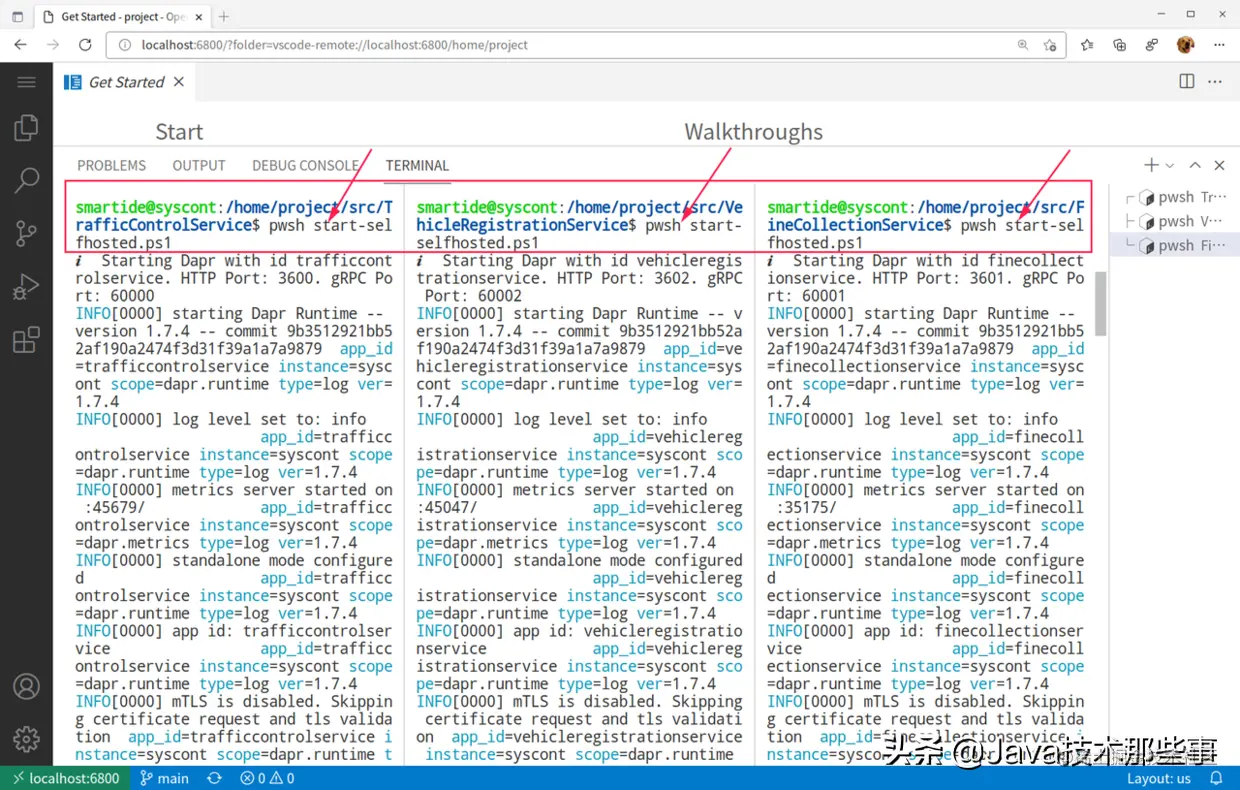Open the browser Favorites list

coord(1087,45)
